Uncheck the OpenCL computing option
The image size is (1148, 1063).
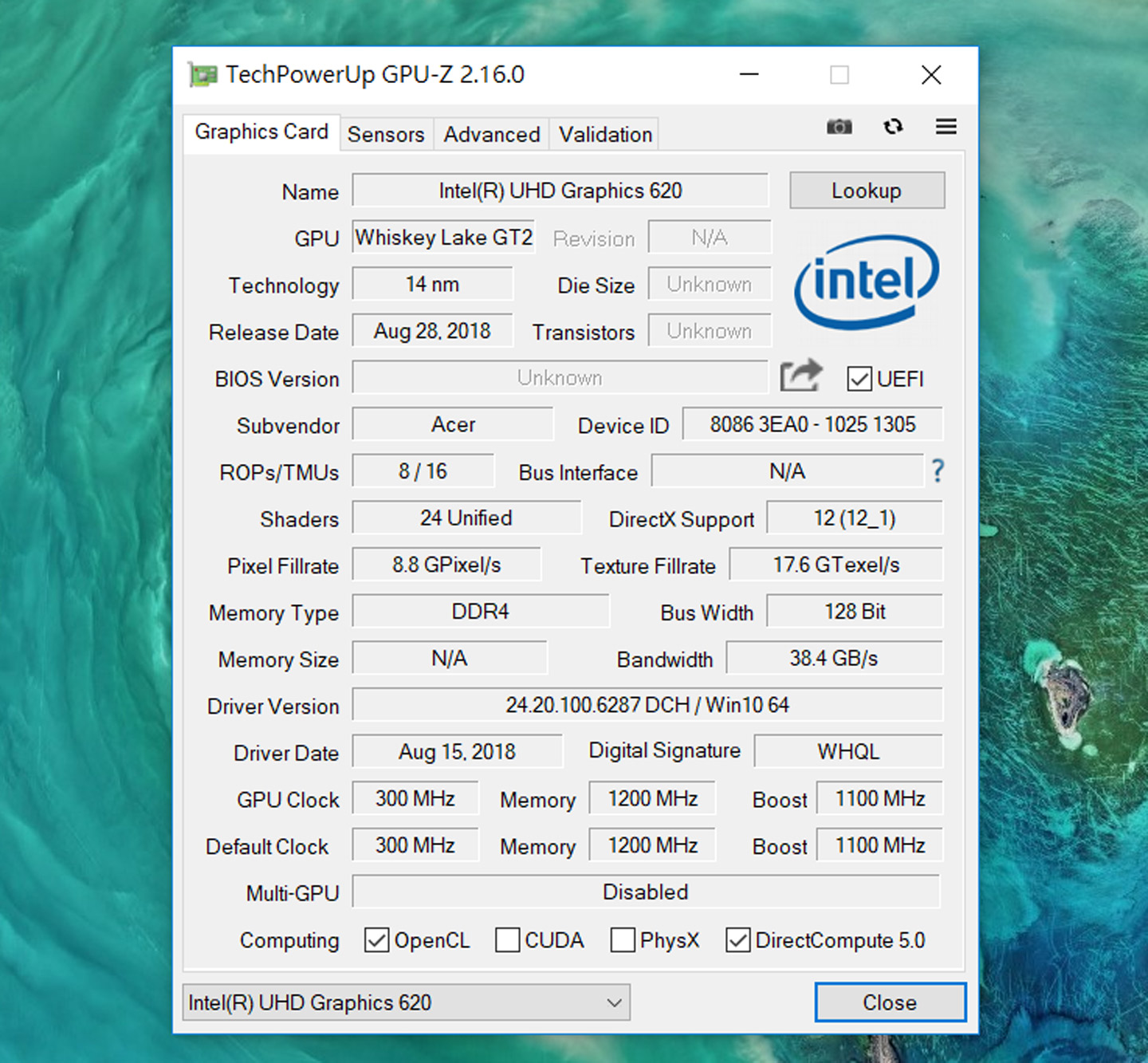(376, 941)
